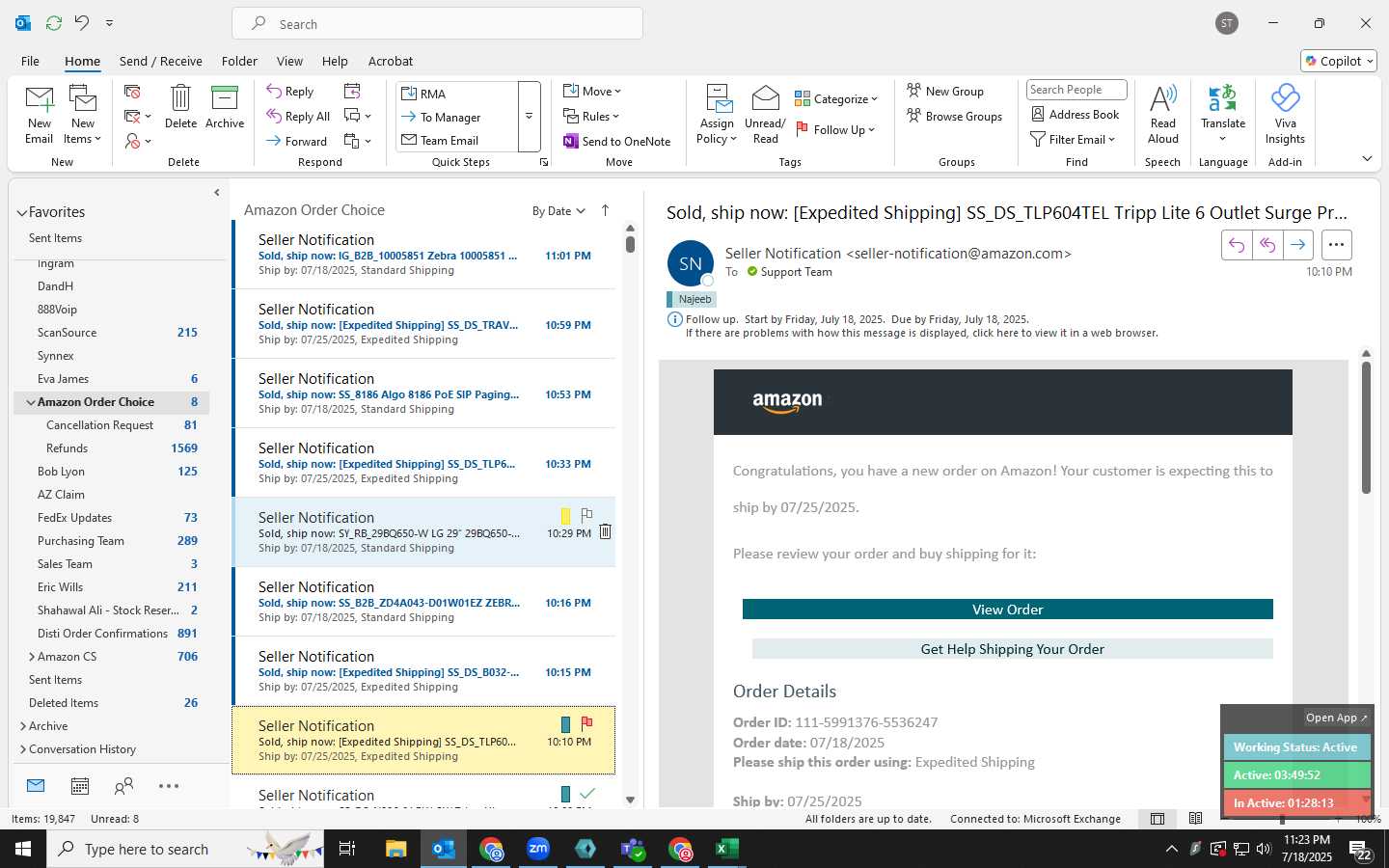Toggle the flag on the 10:29 PM email
Viewport: 1389px width, 868px height.
click(586, 515)
